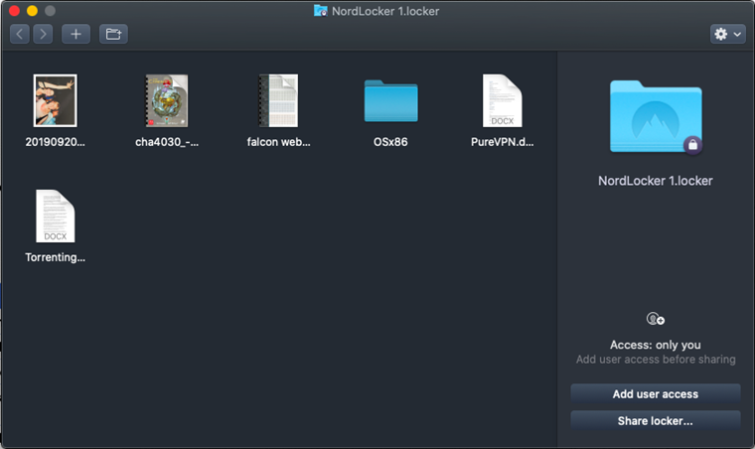Click the 'cha4030_-...' file name
Image resolution: width=755 pixels, height=449 pixels.
(x=167, y=142)
